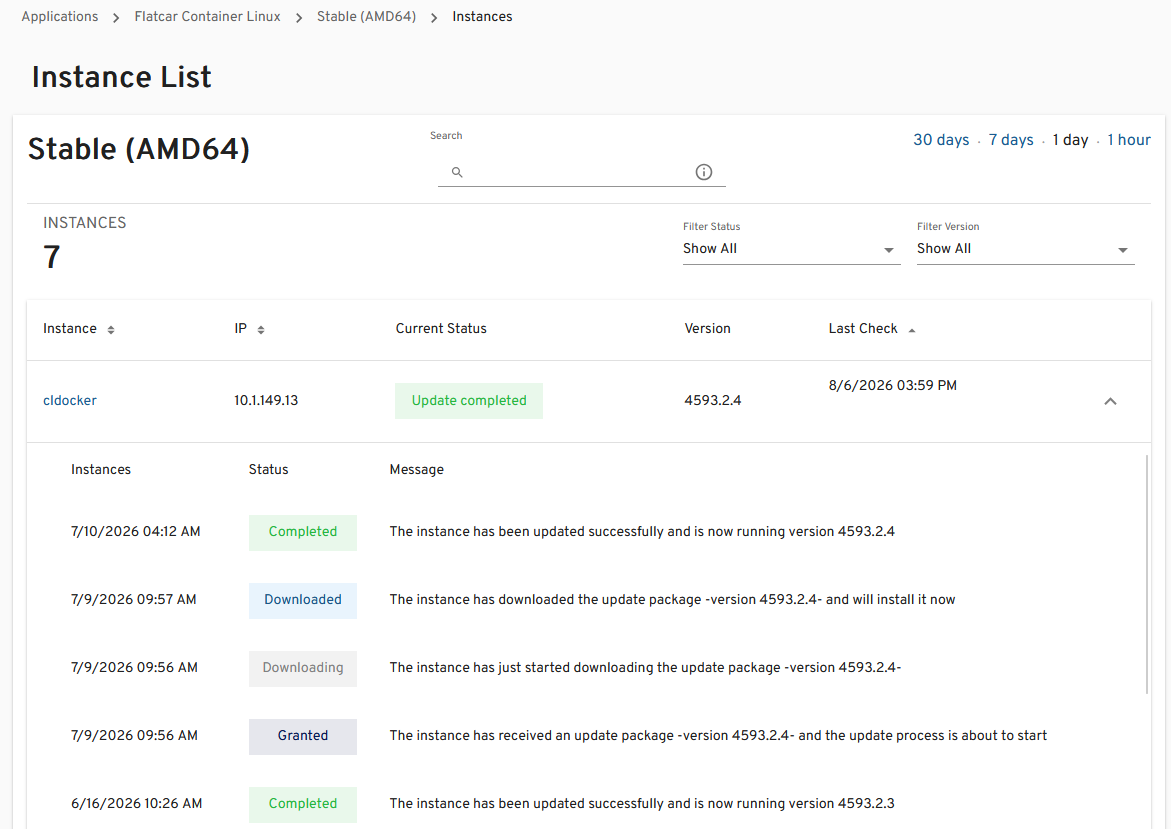Click the Downloaded status badge
1171x829 pixels.
tap(302, 600)
